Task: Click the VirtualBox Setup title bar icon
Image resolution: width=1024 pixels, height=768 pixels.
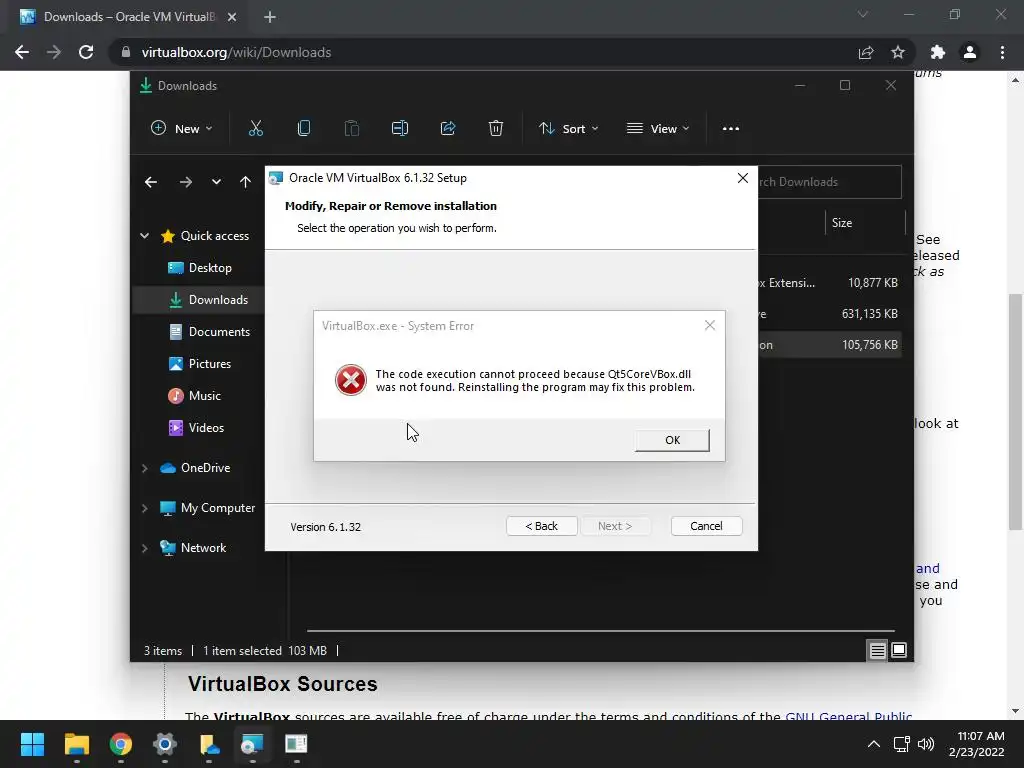Action: click(x=276, y=178)
